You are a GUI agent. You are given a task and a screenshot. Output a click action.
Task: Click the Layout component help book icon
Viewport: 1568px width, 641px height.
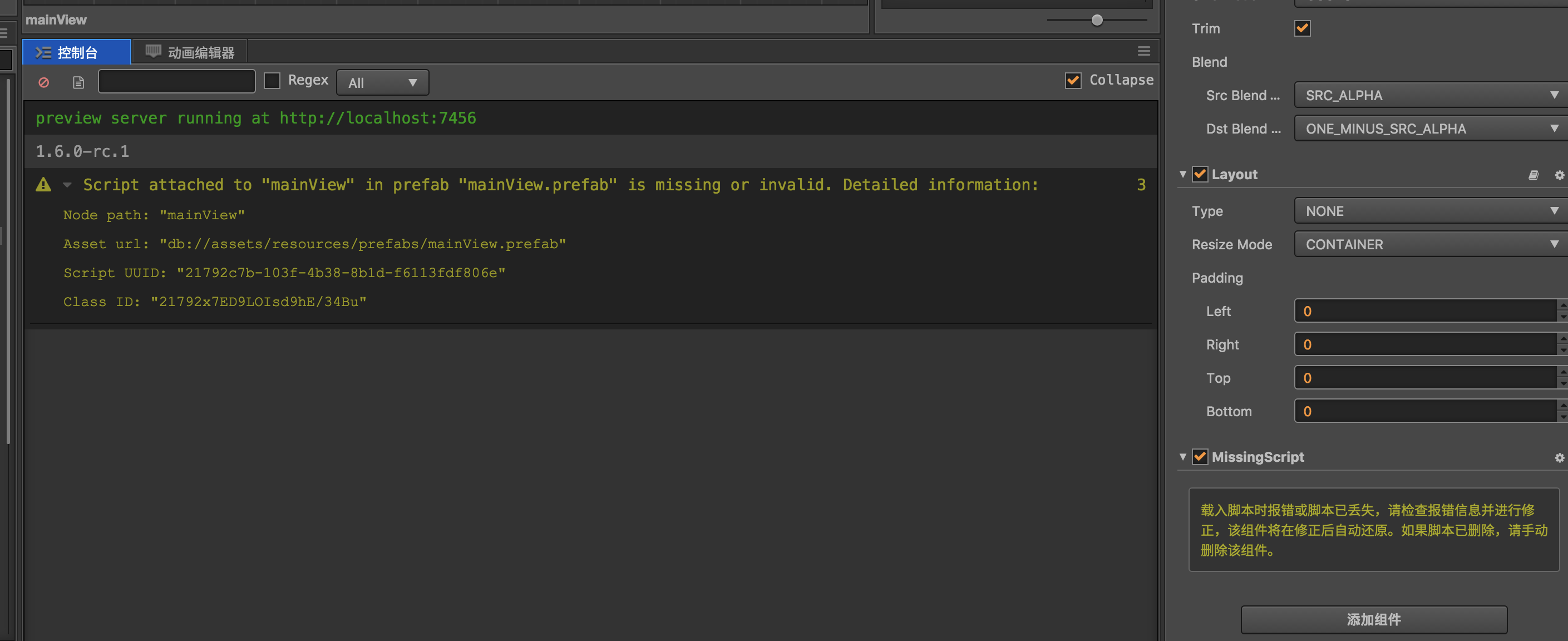click(1533, 175)
